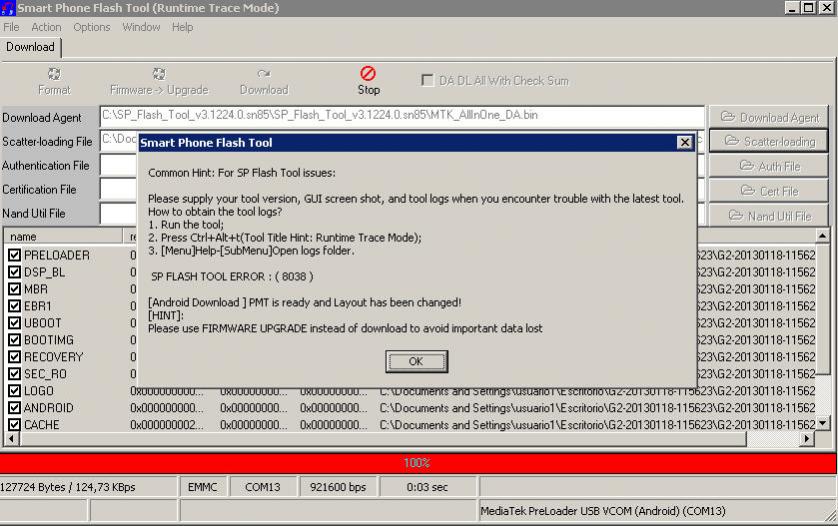
Task: Minimize the Smart Phone Flash Tool window
Action: (x=793, y=7)
